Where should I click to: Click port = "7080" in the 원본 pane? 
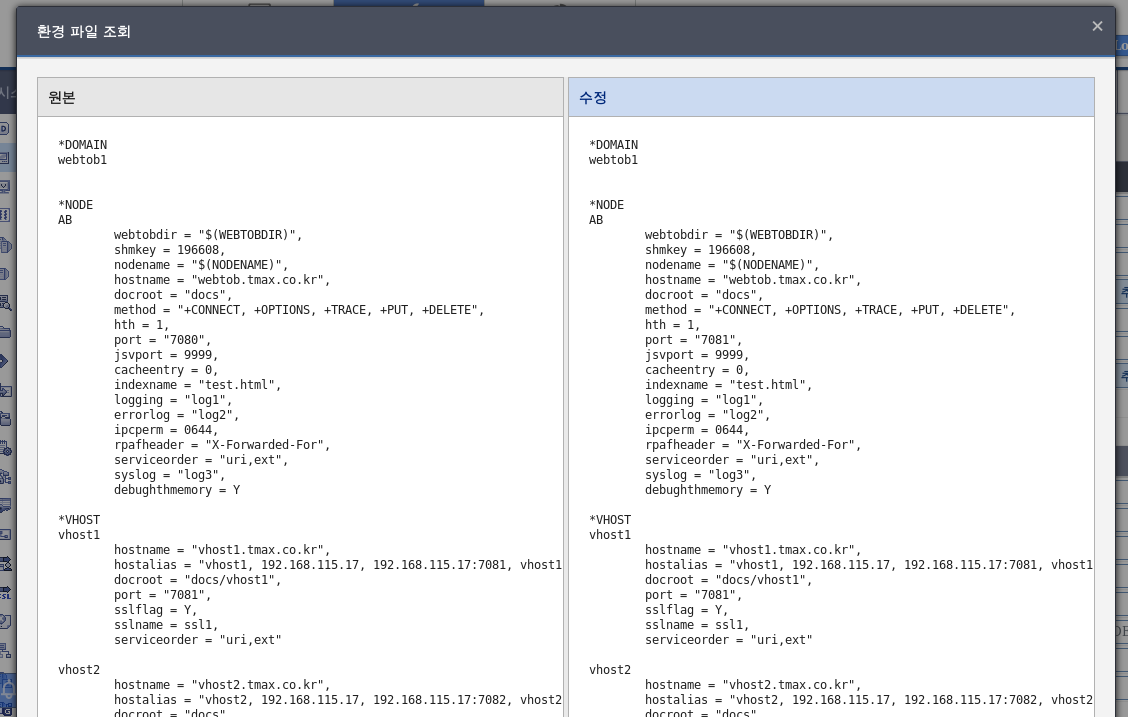162,340
